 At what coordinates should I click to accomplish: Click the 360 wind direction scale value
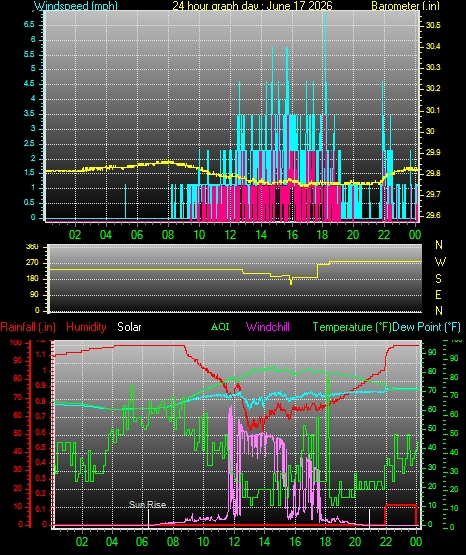(32, 247)
